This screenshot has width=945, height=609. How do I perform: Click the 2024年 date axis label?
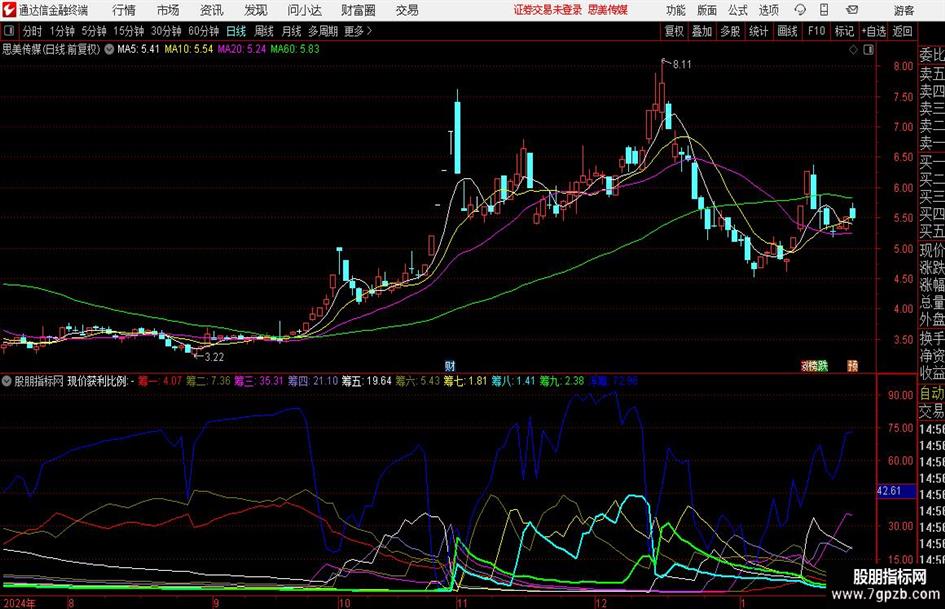[19, 603]
